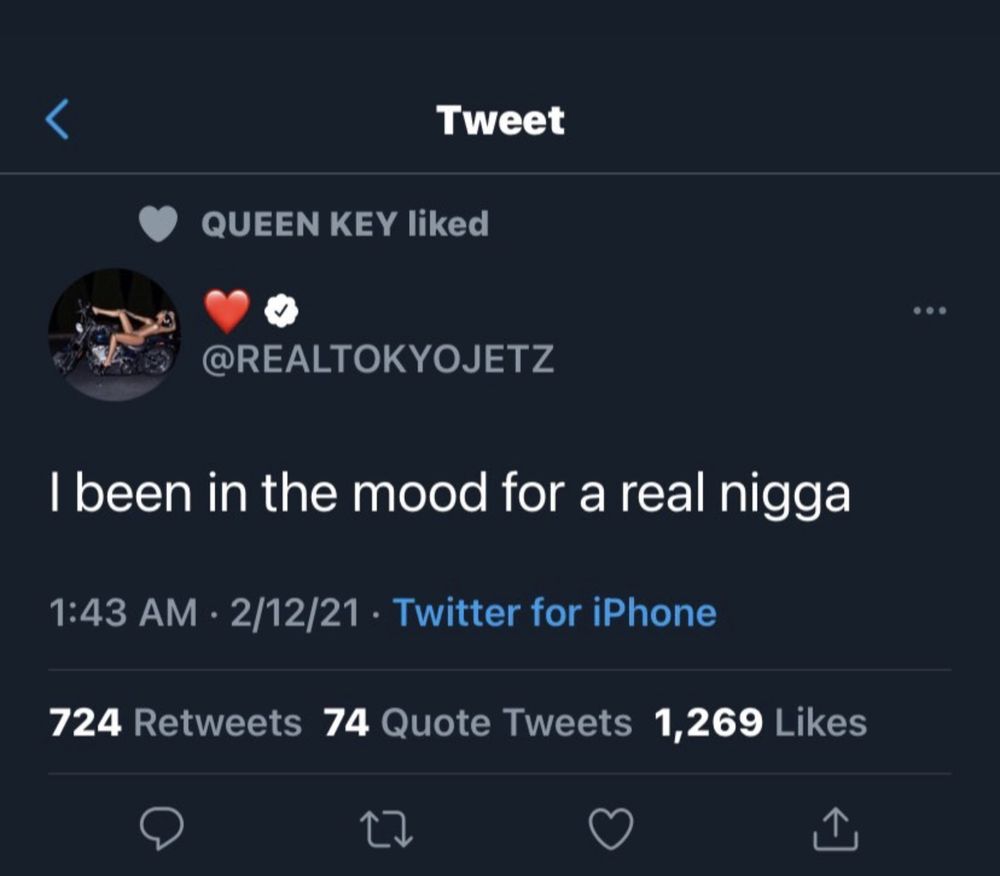Click the red heart emoji display name

[x=227, y=311]
